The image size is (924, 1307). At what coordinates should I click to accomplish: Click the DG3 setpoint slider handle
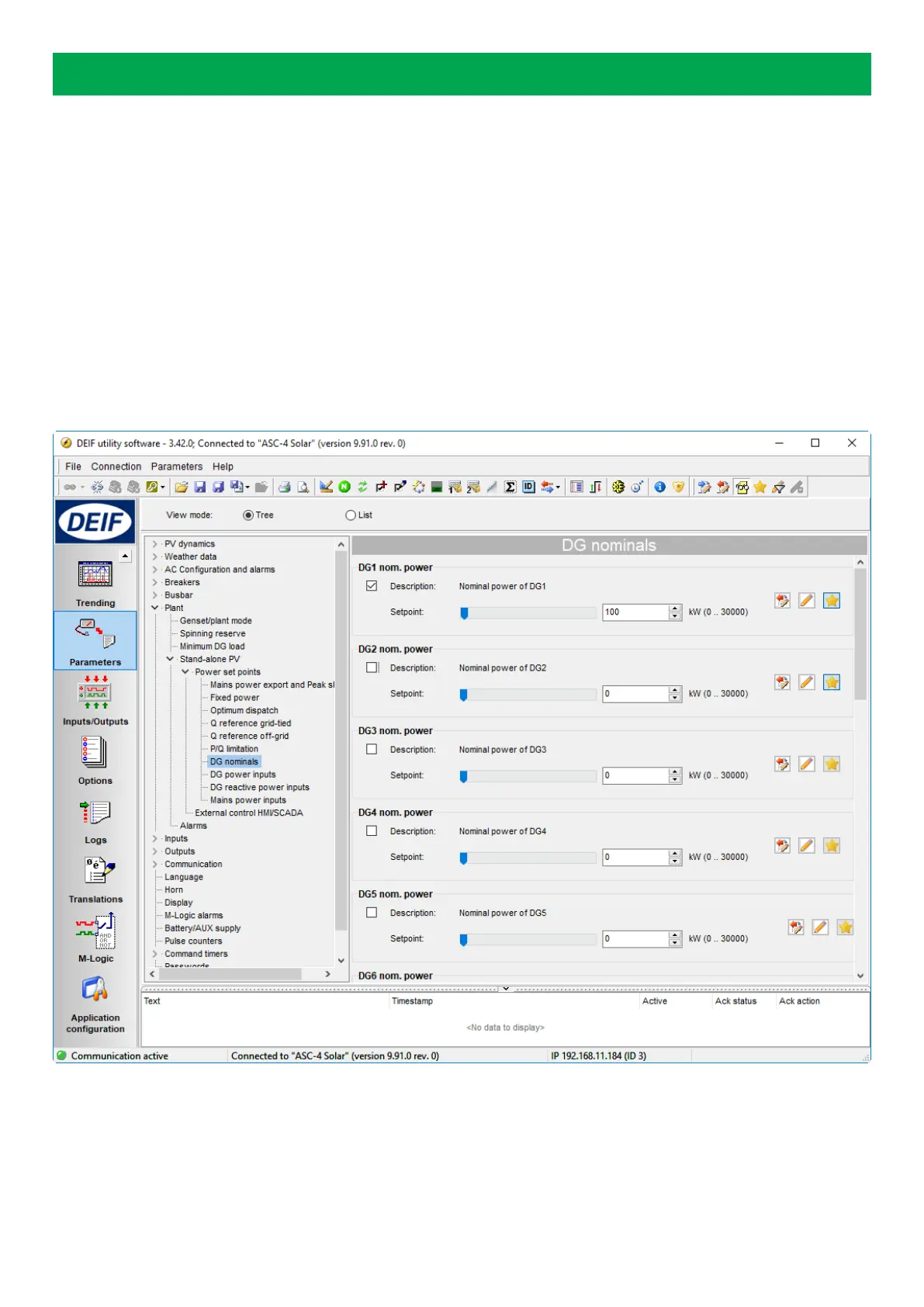[464, 776]
